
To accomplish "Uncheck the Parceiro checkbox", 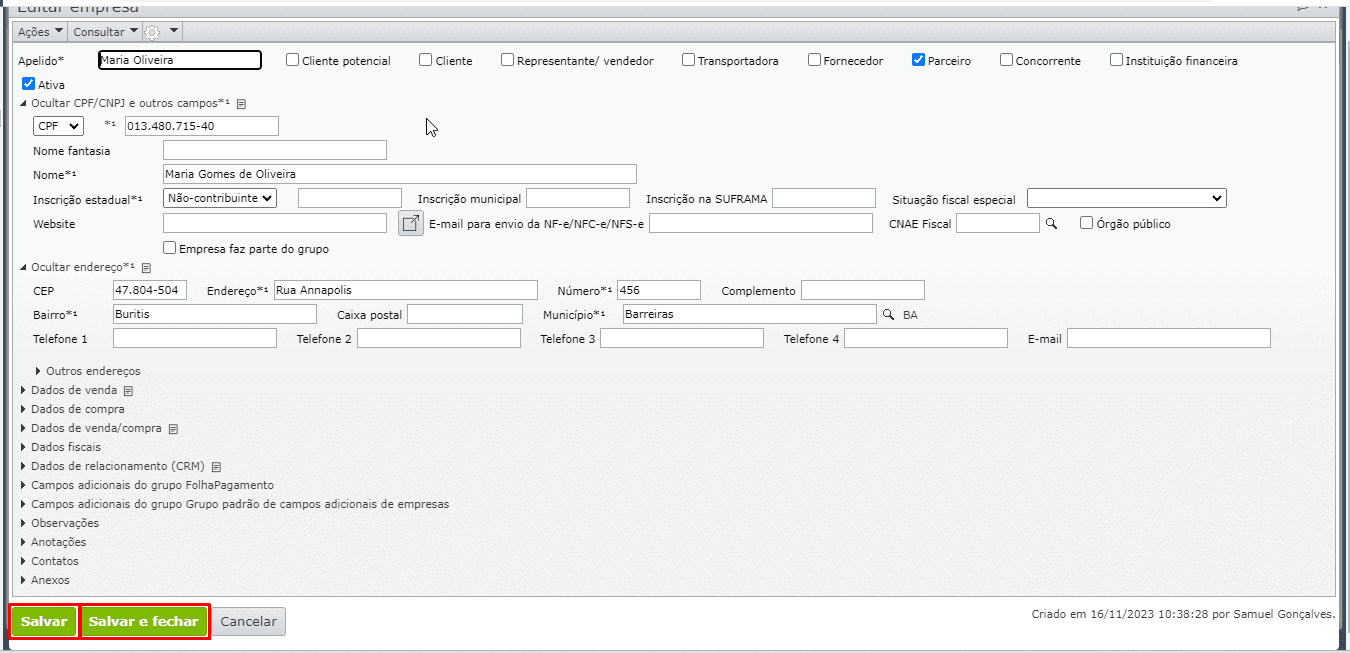I will click(918, 60).
